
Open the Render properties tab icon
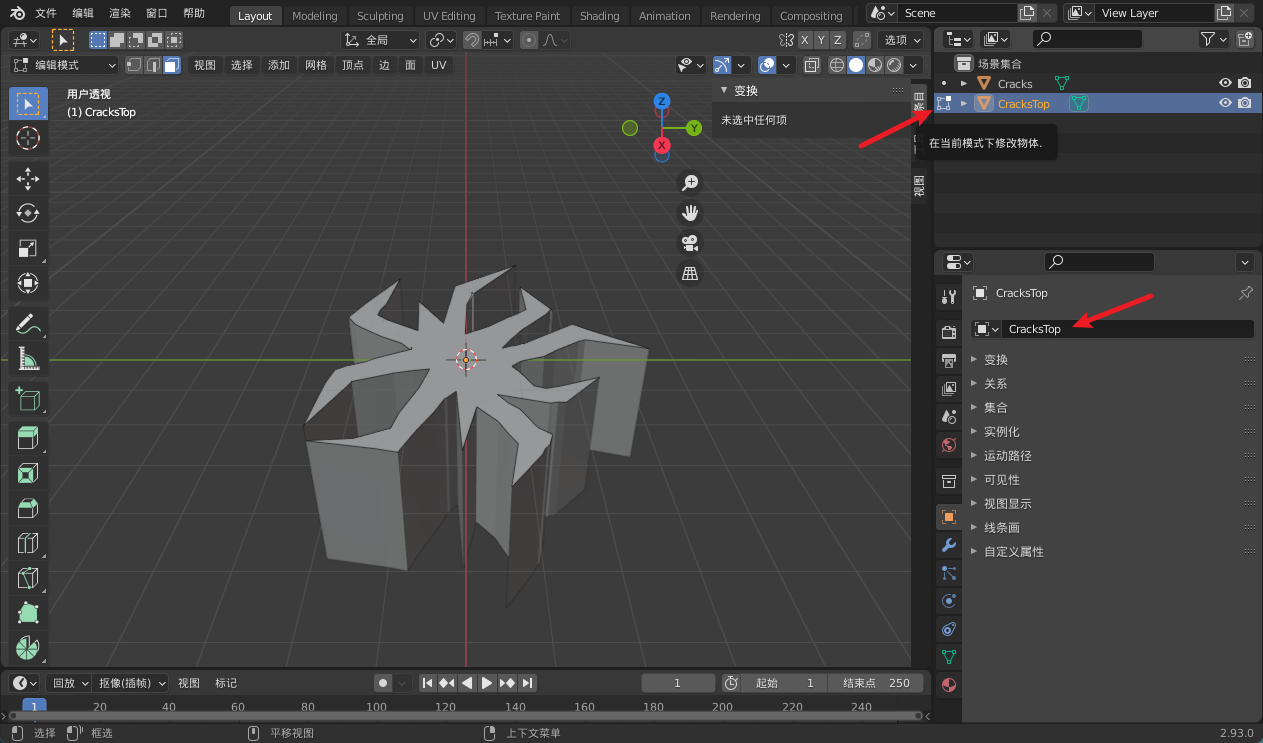click(x=949, y=332)
